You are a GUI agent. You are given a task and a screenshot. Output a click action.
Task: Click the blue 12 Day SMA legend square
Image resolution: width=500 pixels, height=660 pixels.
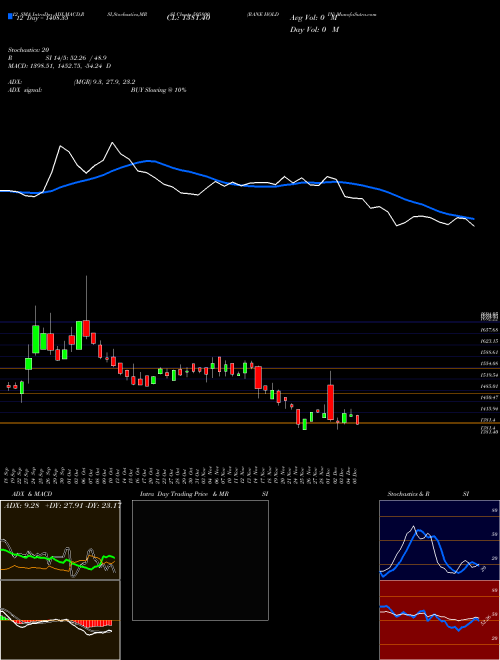10,16
